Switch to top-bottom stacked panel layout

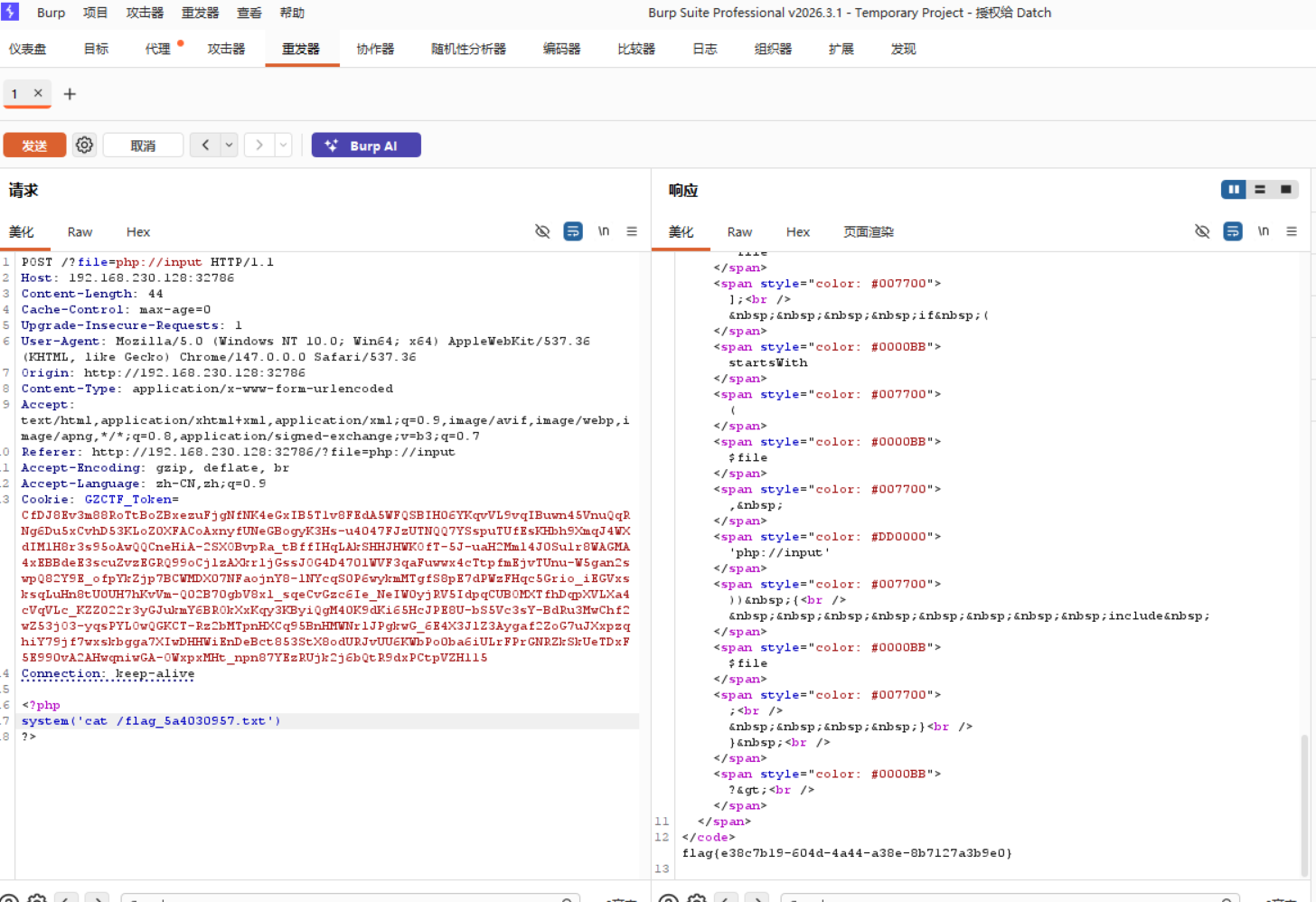(x=1260, y=190)
